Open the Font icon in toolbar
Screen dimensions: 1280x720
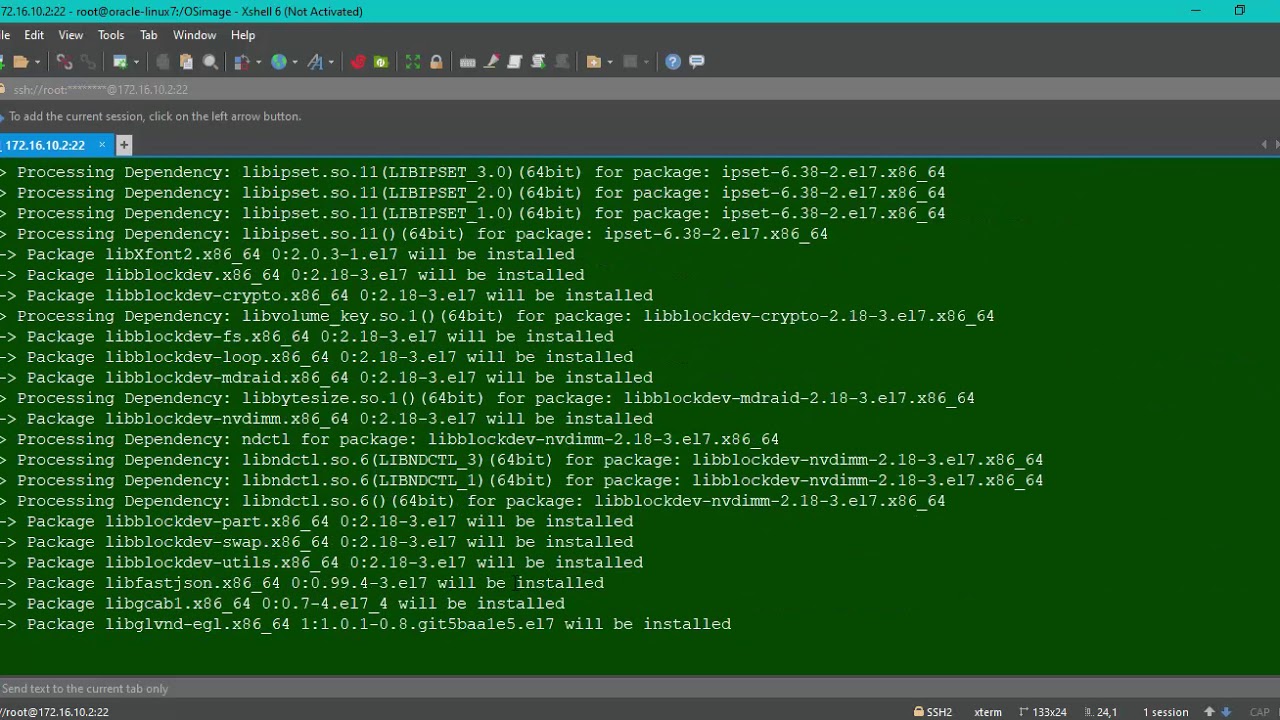coord(316,62)
